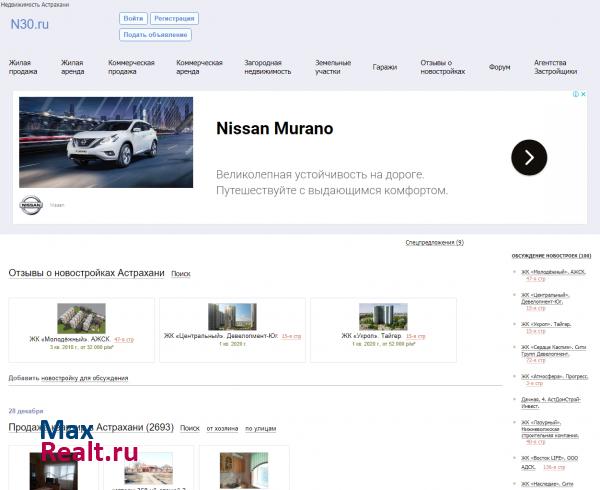This screenshot has width=600, height=490.
Task: Open sidebar link ЖК «Молодежный». АЖСК
Action: [553, 272]
